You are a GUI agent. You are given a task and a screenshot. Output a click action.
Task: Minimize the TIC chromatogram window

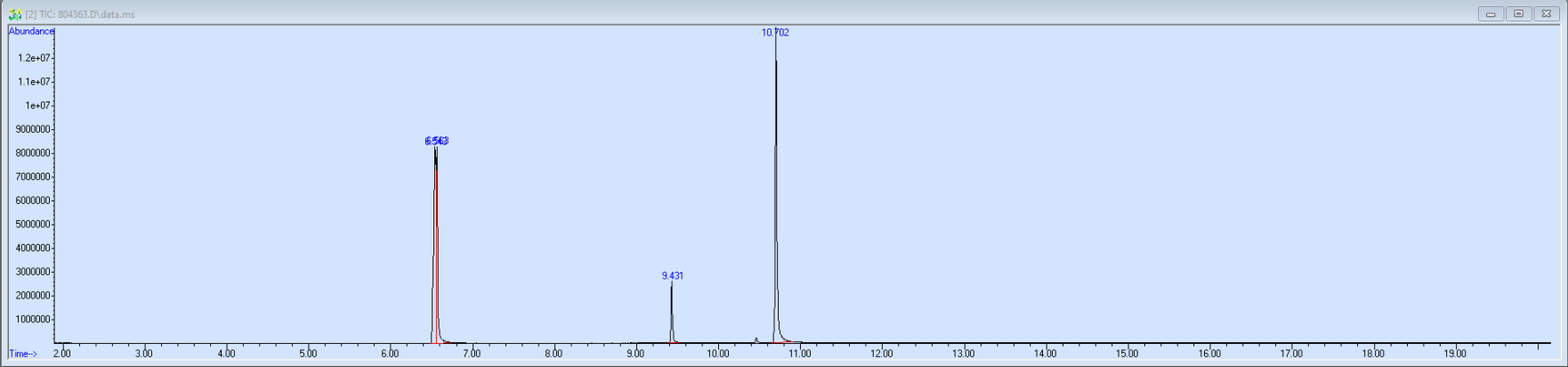1491,13
